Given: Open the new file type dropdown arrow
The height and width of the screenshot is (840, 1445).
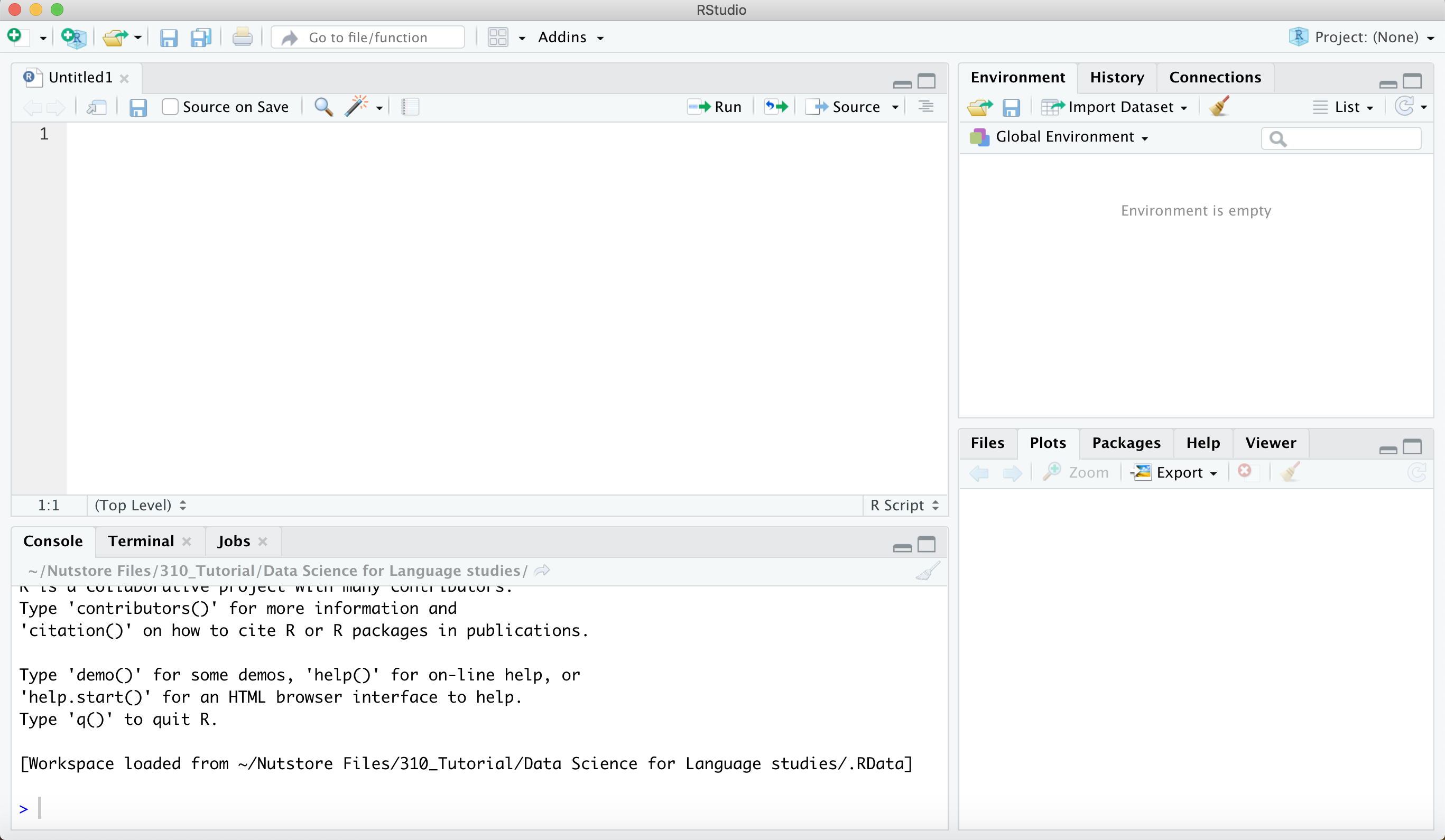Looking at the screenshot, I should pyautogui.click(x=42, y=39).
